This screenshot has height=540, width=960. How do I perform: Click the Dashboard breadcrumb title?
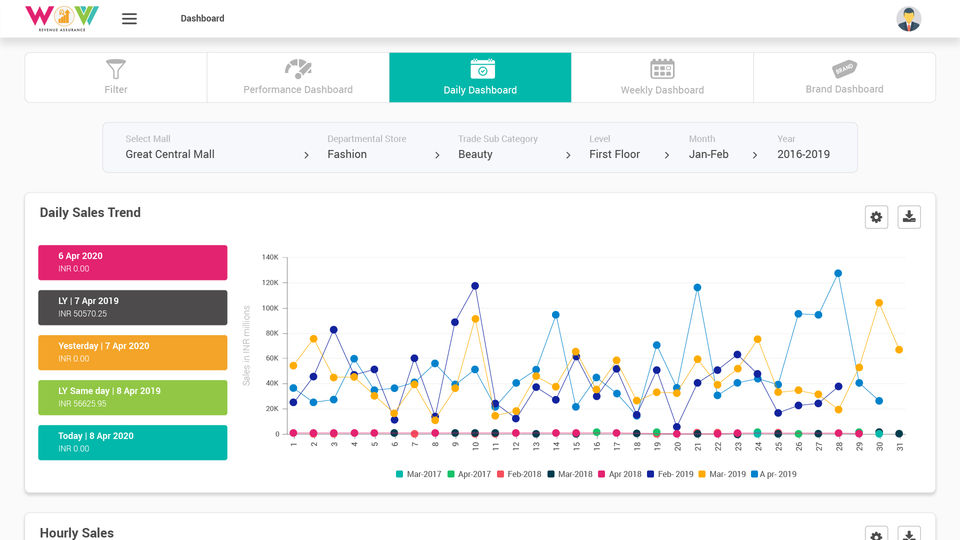pyautogui.click(x=202, y=18)
